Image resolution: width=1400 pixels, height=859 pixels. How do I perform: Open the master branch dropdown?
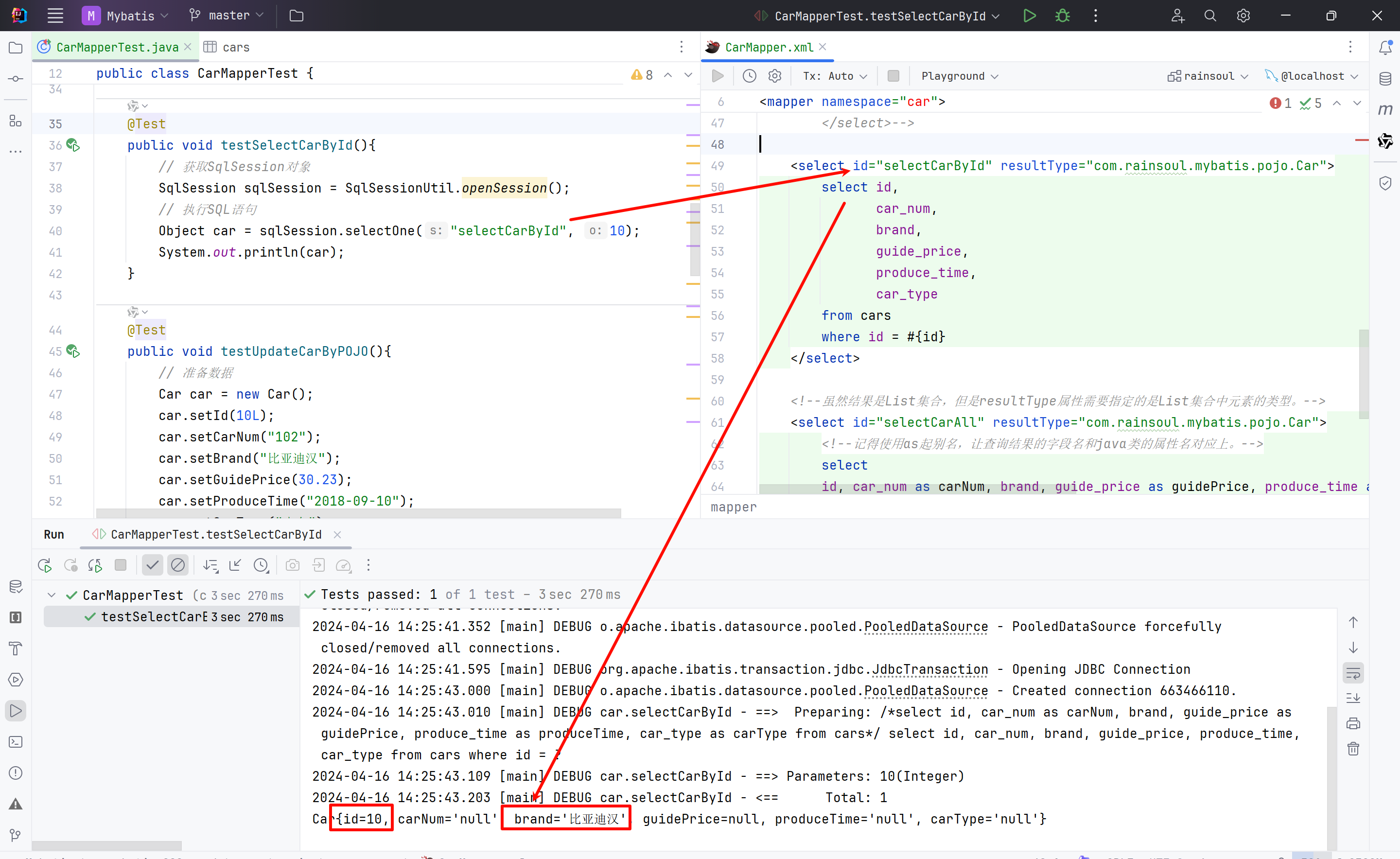tap(227, 16)
